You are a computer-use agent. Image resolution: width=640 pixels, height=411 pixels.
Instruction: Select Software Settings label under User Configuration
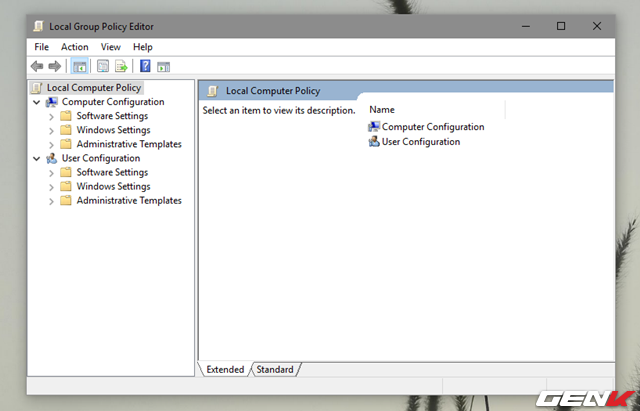point(112,172)
